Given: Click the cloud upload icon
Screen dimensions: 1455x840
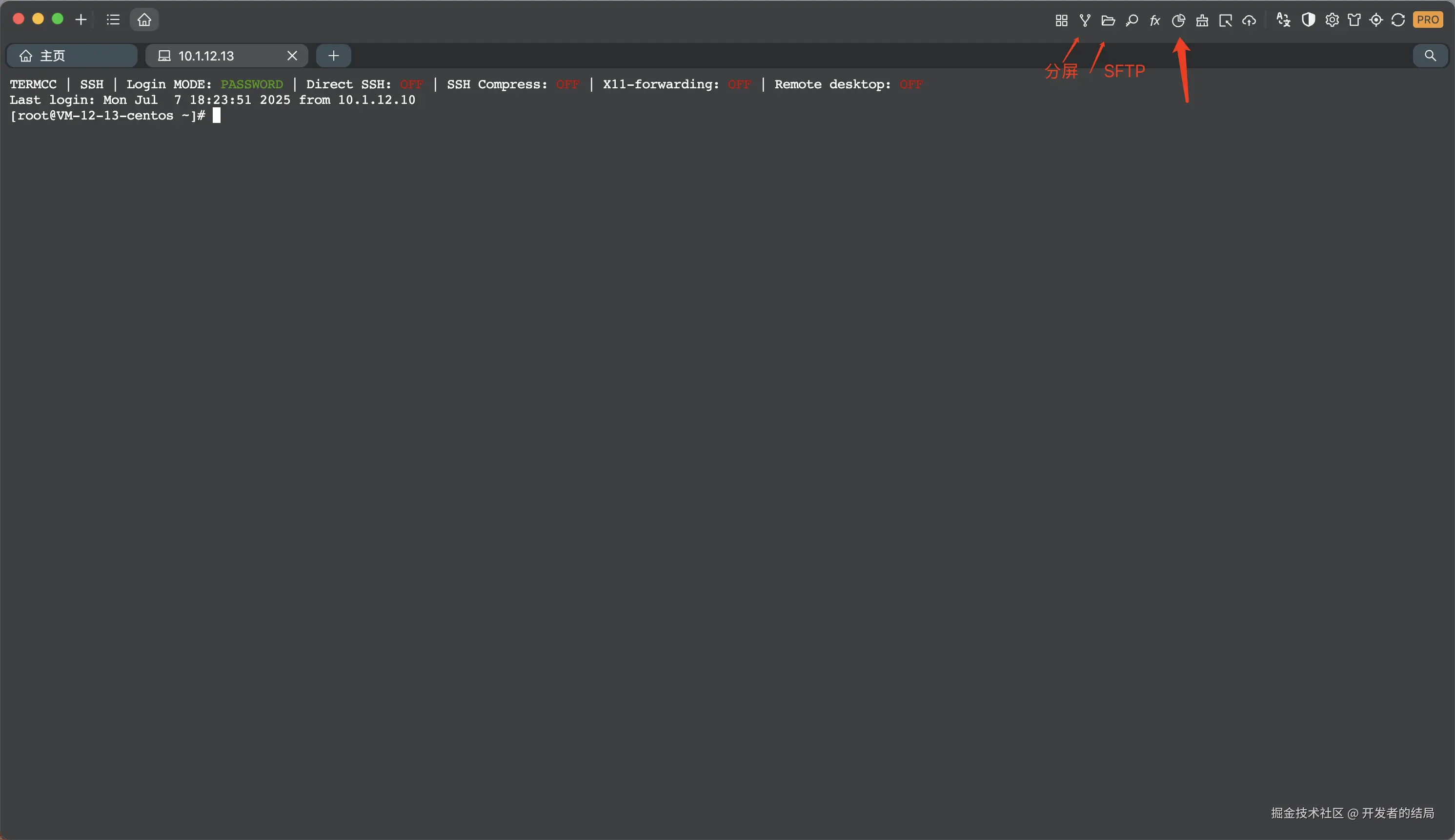Looking at the screenshot, I should point(1249,21).
